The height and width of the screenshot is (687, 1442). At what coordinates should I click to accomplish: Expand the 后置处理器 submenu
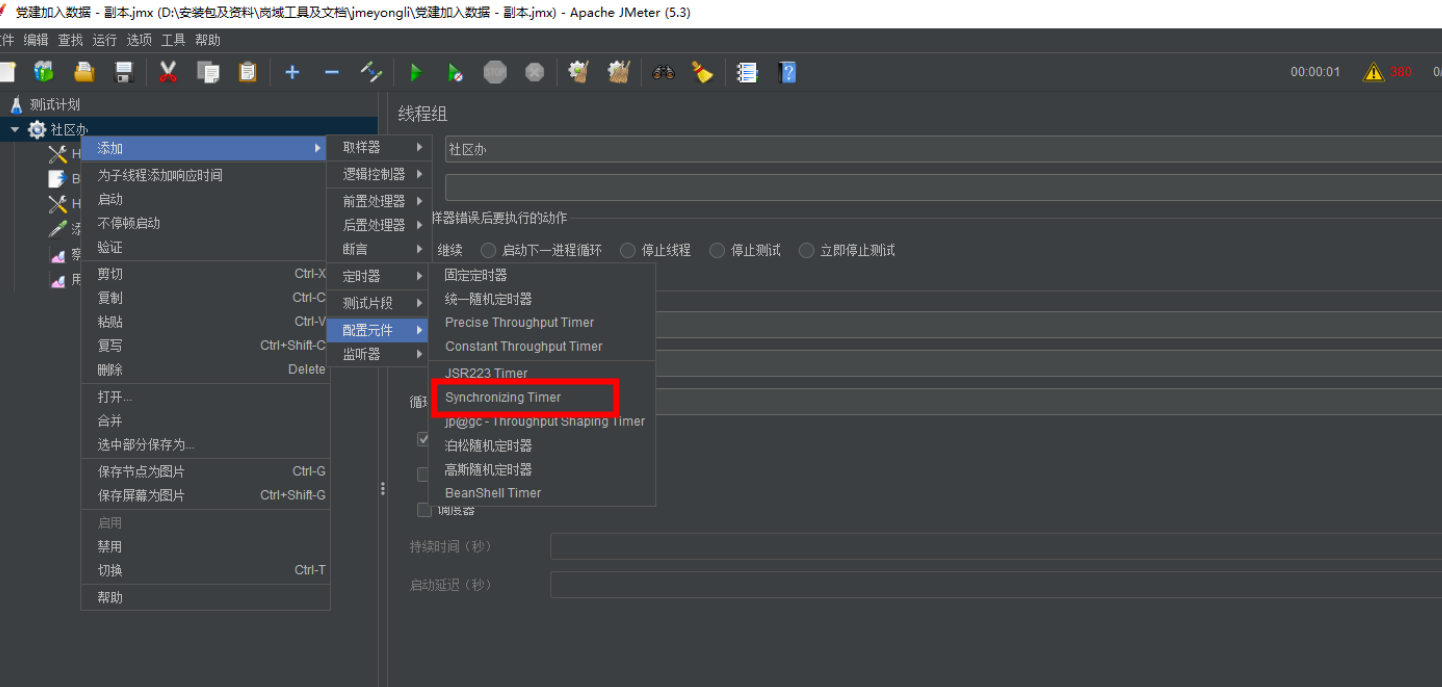click(380, 225)
